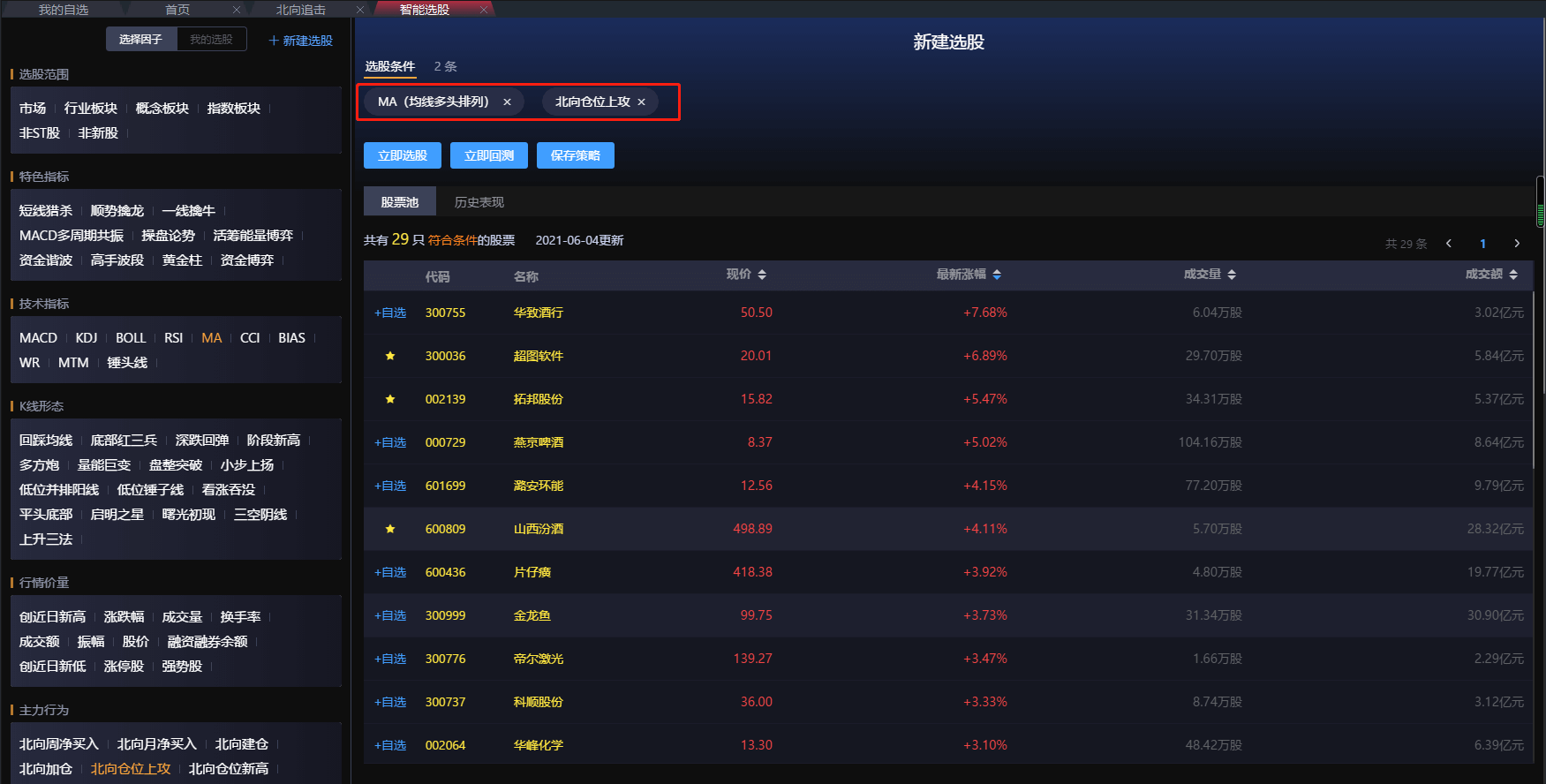The image size is (1546, 784).
Task: Add 金龙鱼 to 自选
Action: (x=390, y=615)
